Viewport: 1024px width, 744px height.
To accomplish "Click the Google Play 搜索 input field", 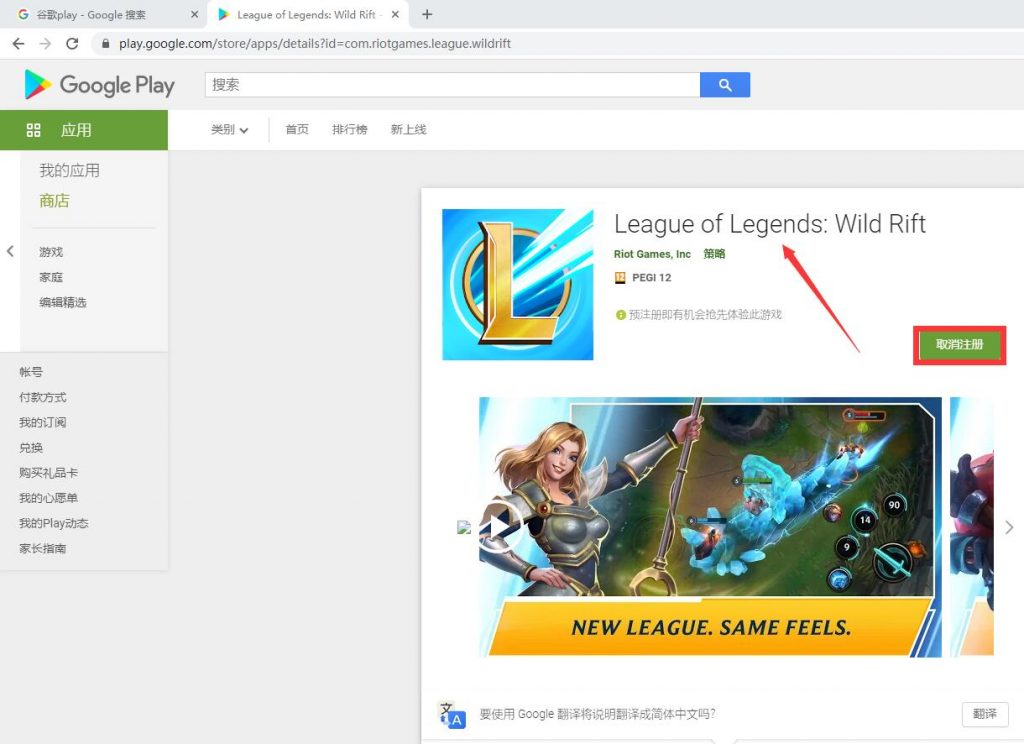I will coord(452,85).
